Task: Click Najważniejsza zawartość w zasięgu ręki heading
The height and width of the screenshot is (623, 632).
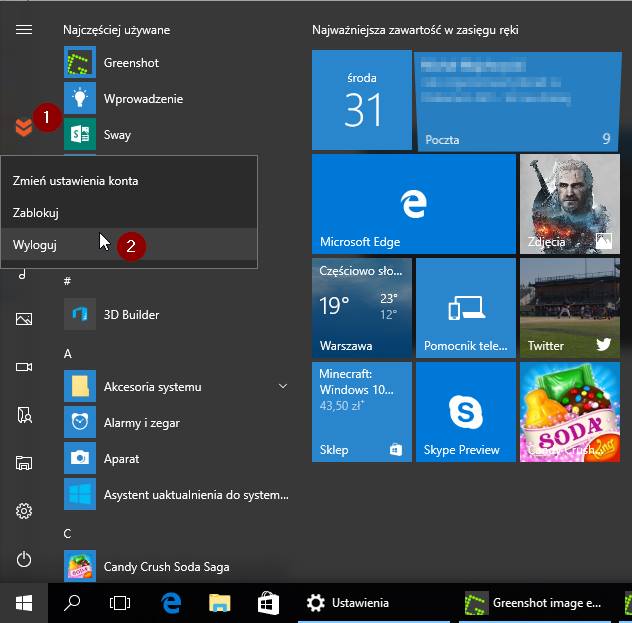Action: pos(415,30)
